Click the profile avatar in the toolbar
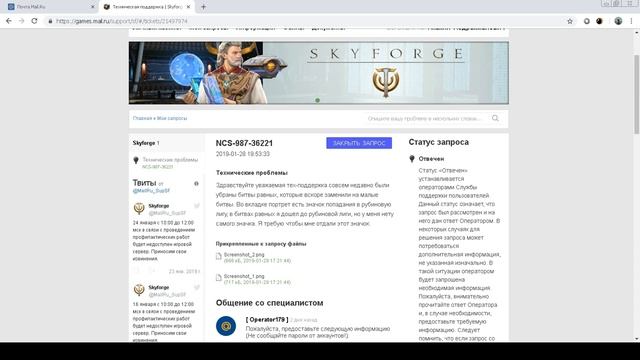This screenshot has width=640, height=360. [618, 21]
